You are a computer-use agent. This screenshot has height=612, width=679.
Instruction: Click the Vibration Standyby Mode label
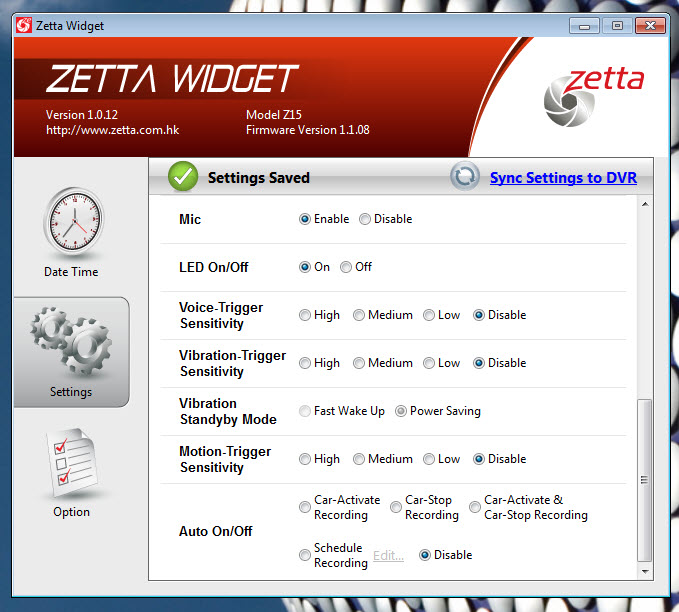tap(228, 411)
